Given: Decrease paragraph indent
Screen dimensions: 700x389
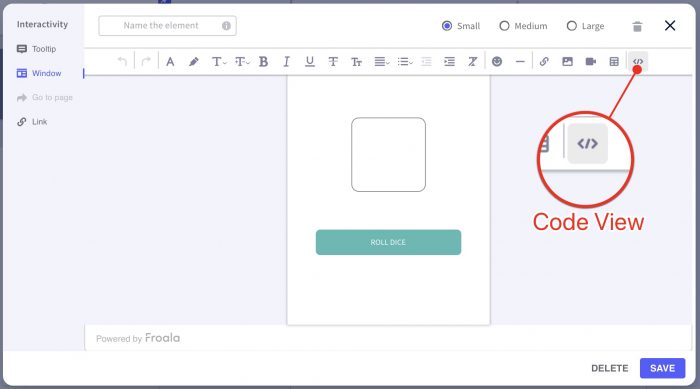Looking at the screenshot, I should click(x=426, y=62).
